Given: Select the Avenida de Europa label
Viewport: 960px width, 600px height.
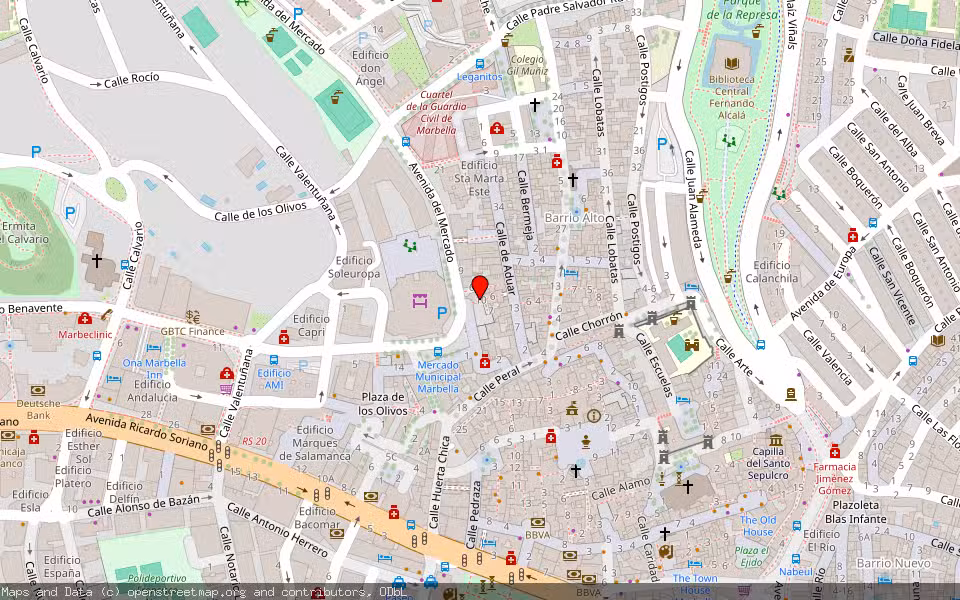Looking at the screenshot, I should (823, 283).
